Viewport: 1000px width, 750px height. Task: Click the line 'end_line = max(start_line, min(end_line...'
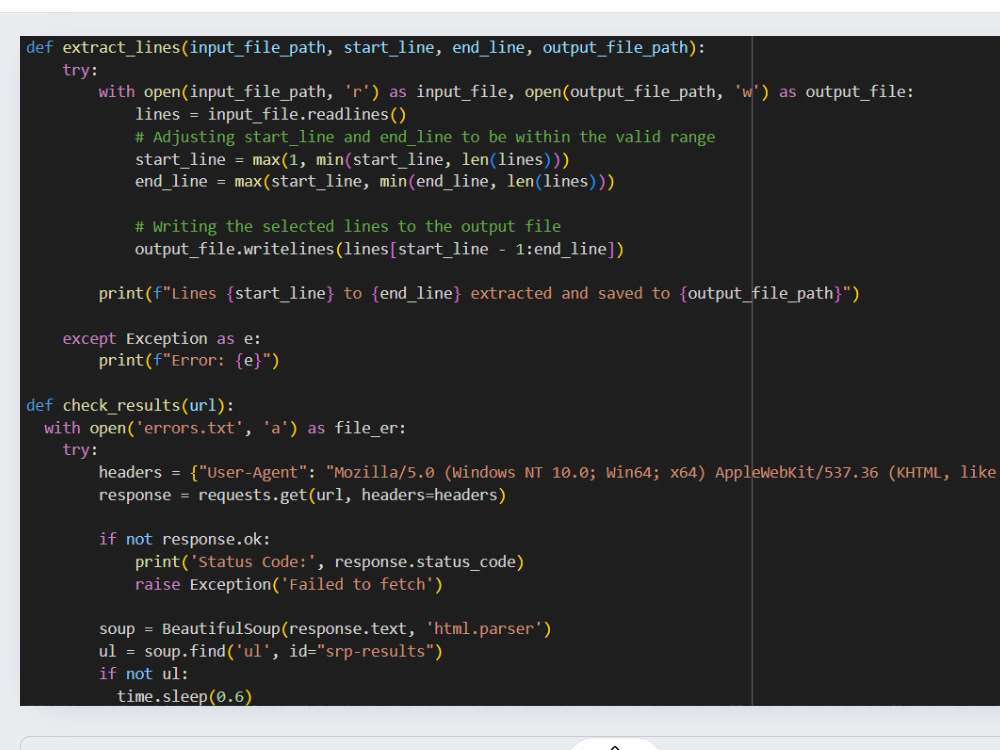tap(374, 182)
